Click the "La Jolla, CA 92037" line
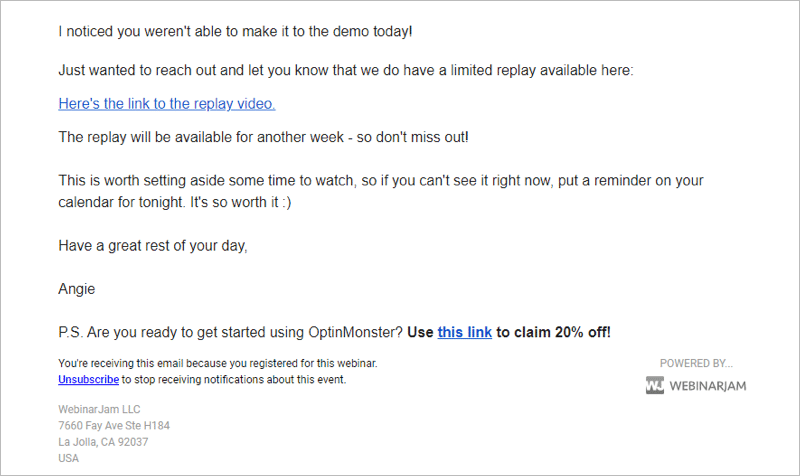The image size is (800, 476). [103, 442]
